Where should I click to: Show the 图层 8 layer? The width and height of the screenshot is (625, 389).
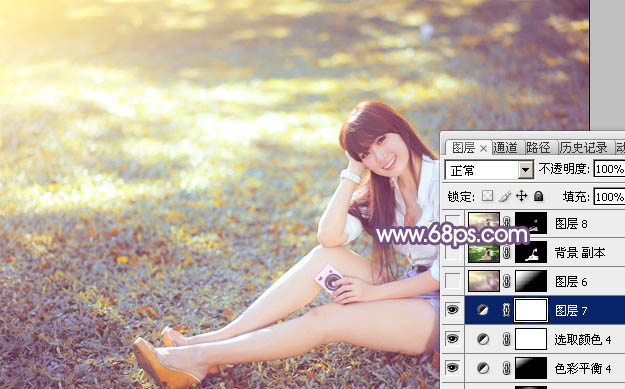pos(452,223)
